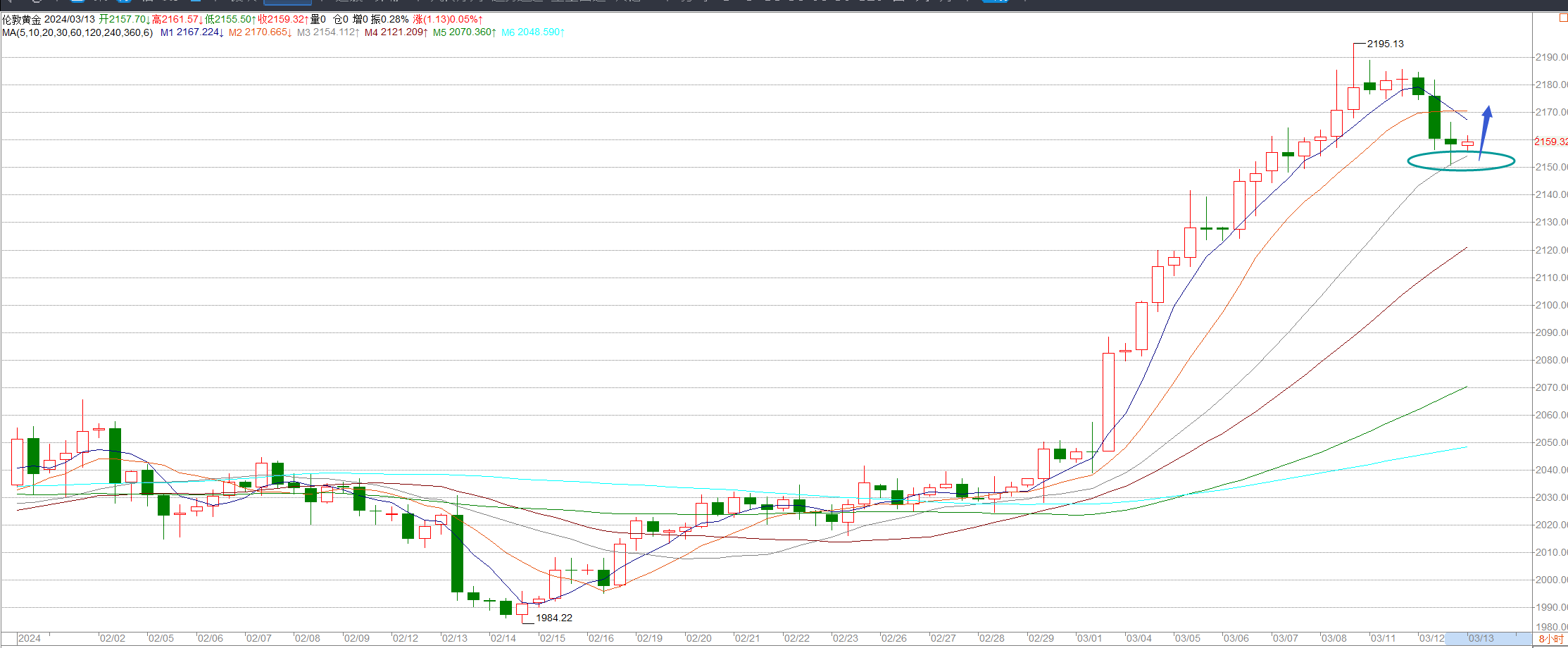Click the 02/27 date on time axis
The image size is (1568, 648).
pyautogui.click(x=943, y=638)
